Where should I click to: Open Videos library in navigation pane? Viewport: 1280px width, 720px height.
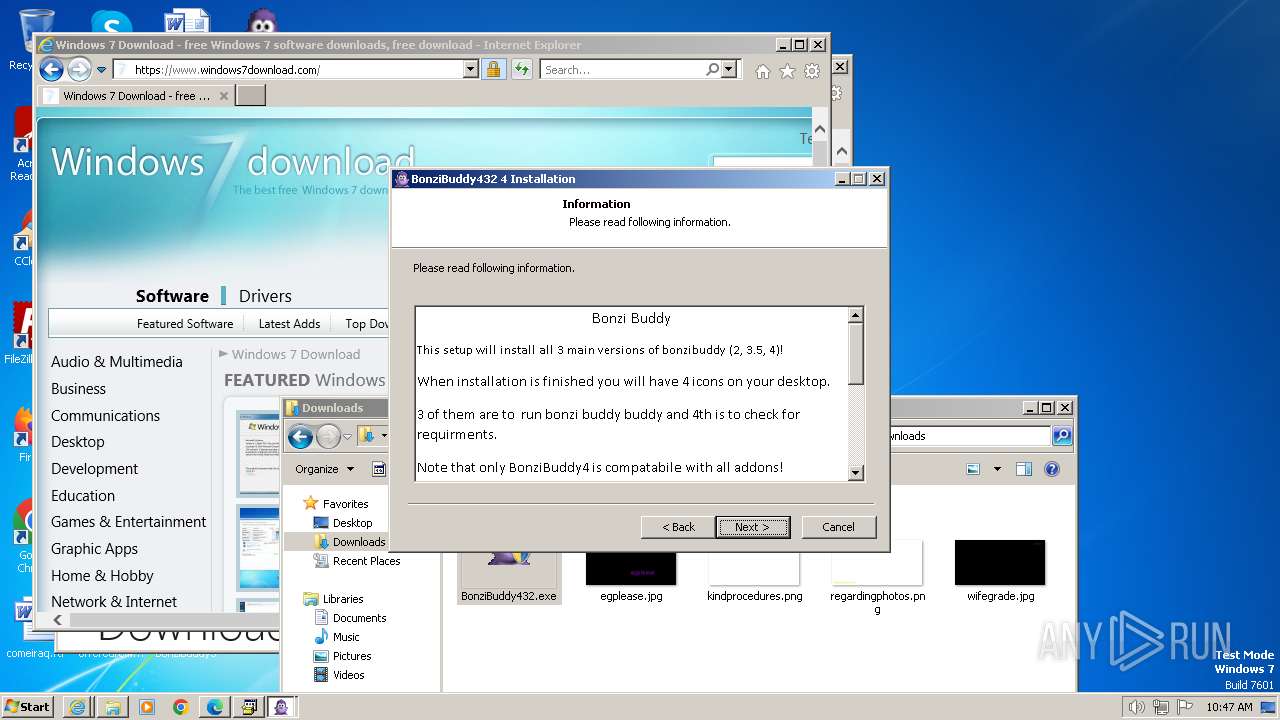point(348,675)
